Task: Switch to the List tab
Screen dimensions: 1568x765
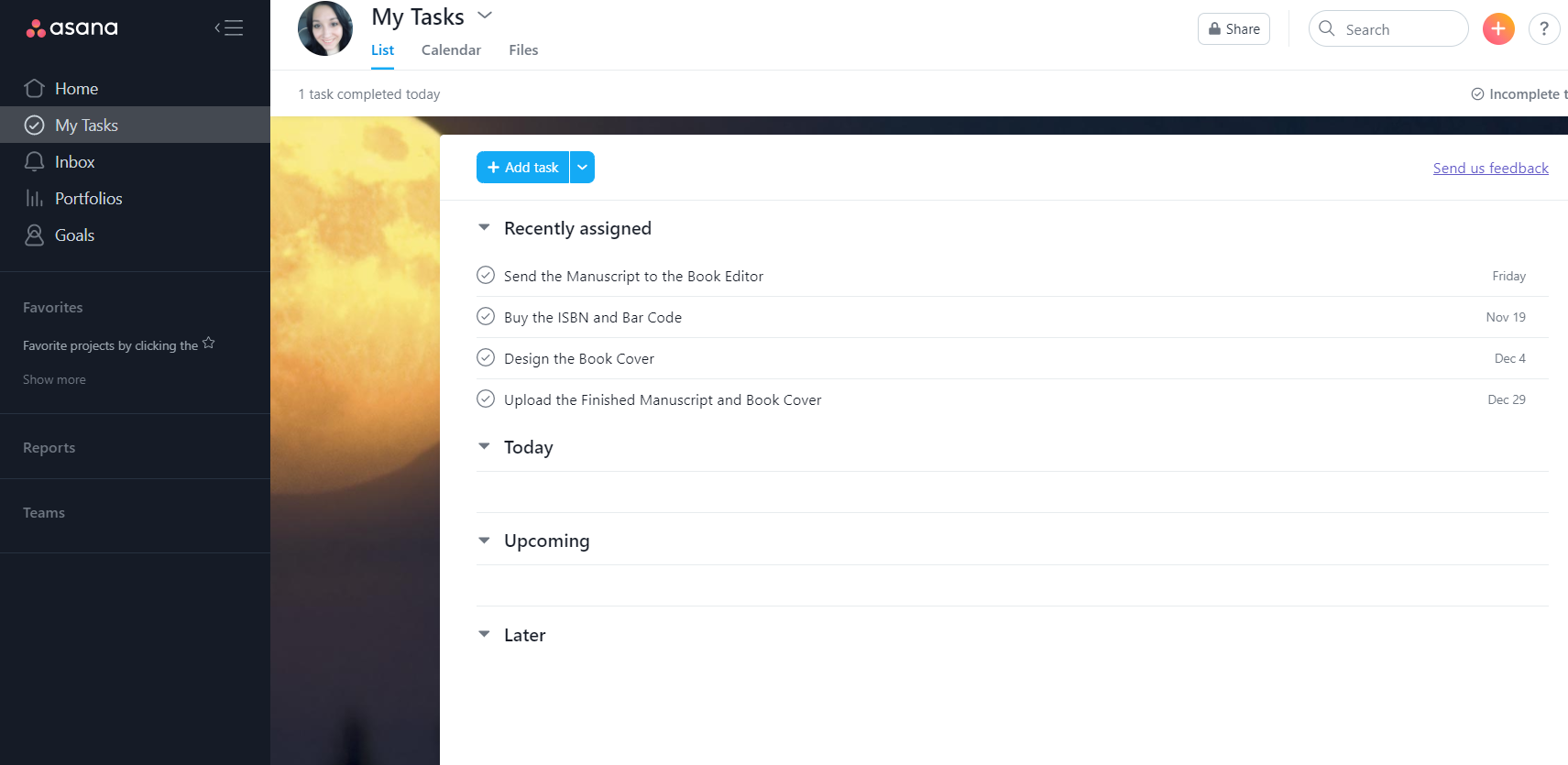Action: [x=382, y=50]
